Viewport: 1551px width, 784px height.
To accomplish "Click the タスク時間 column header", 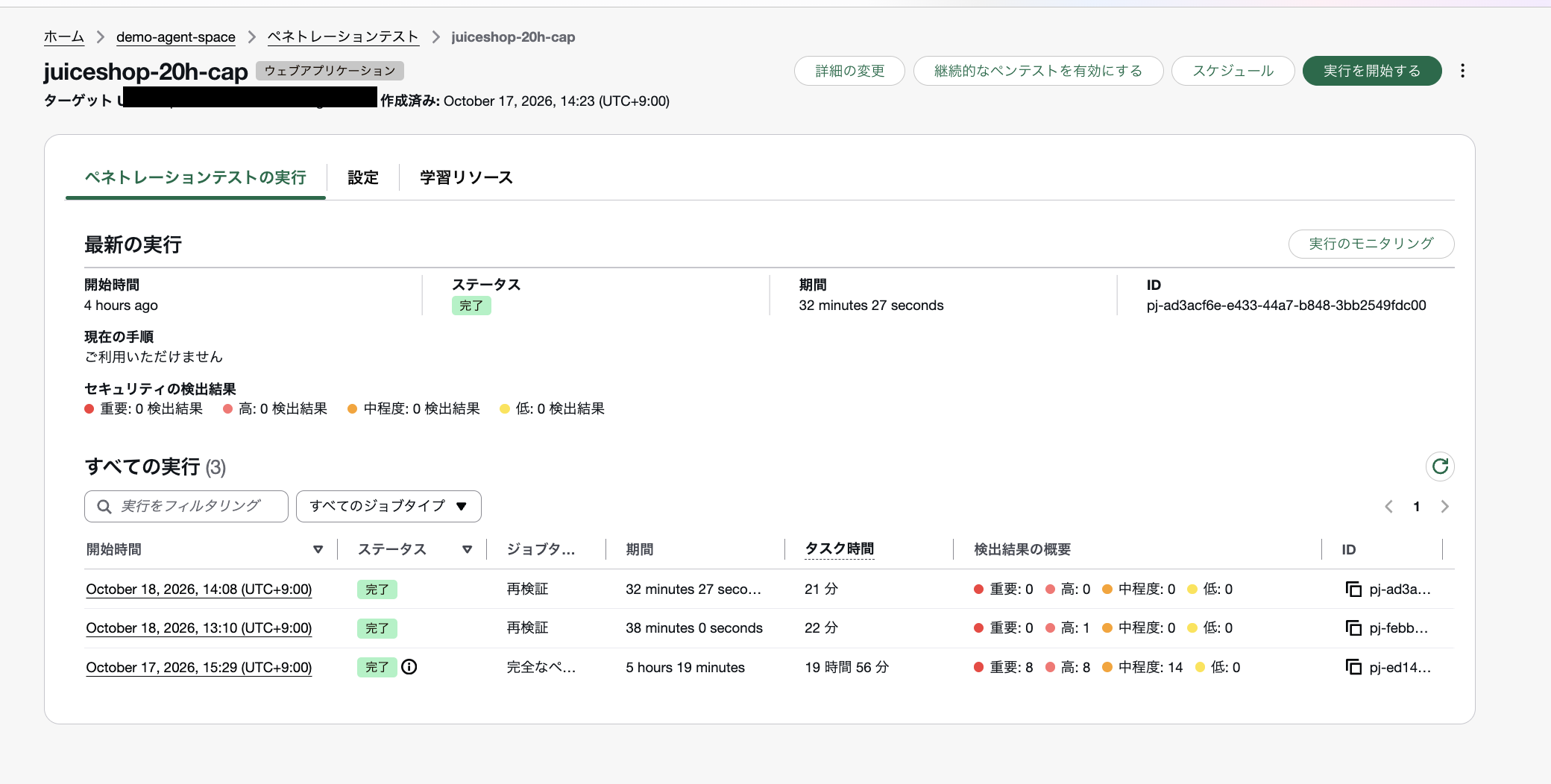I will (840, 549).
